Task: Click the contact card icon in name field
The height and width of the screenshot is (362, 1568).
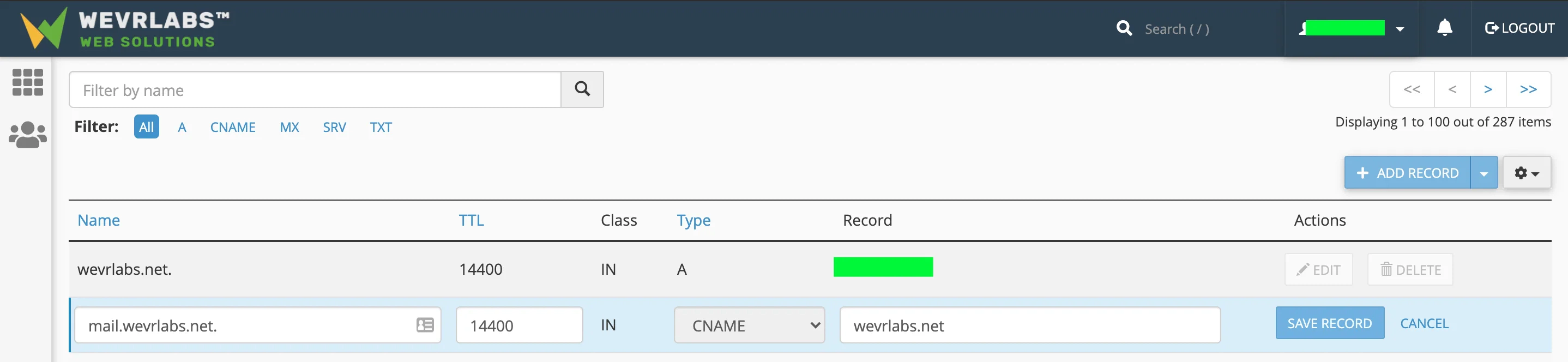Action: click(425, 325)
